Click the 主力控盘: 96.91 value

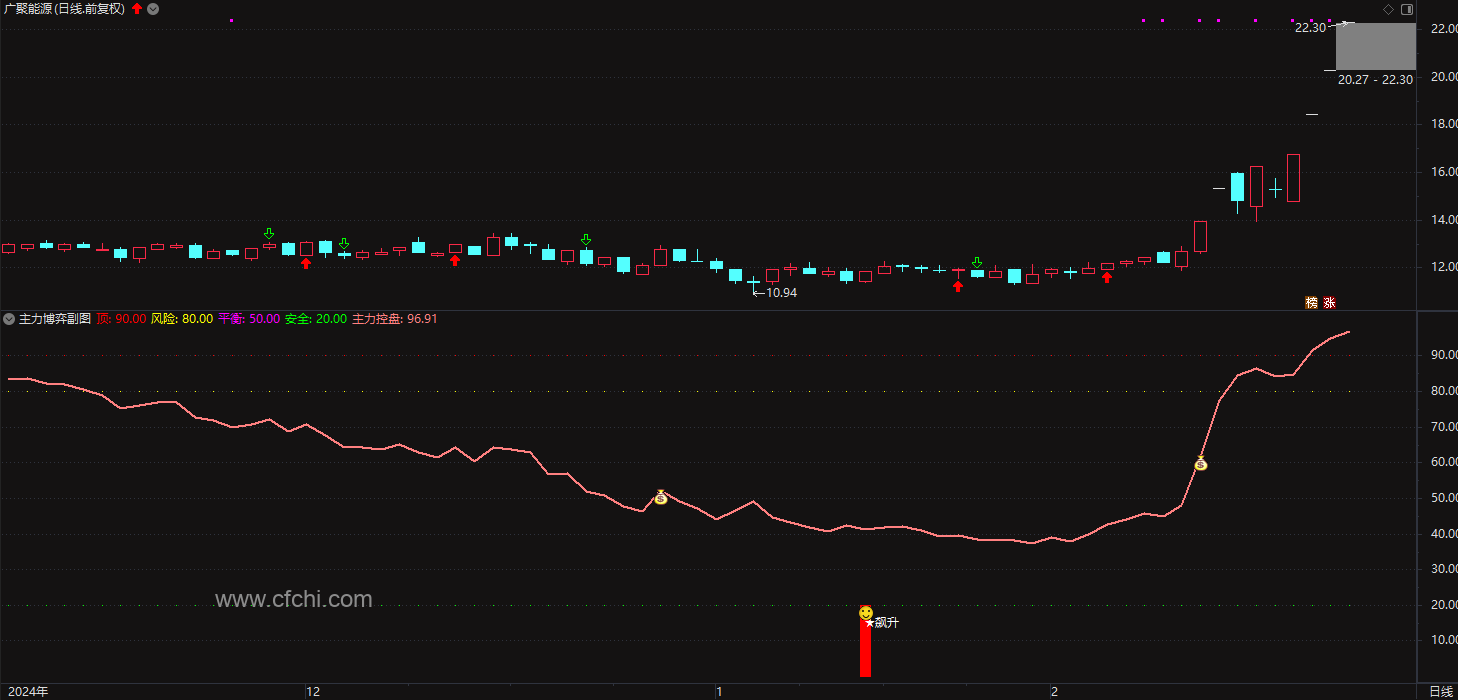tap(395, 319)
